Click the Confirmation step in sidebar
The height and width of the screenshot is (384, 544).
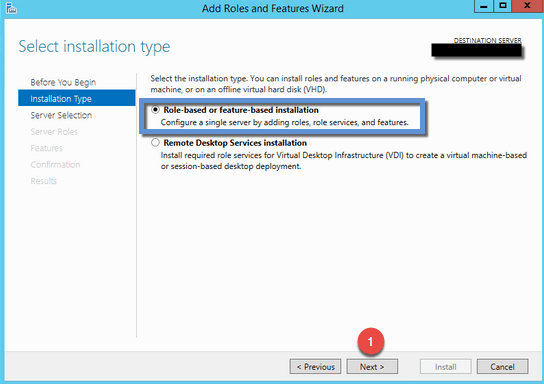click(x=55, y=164)
